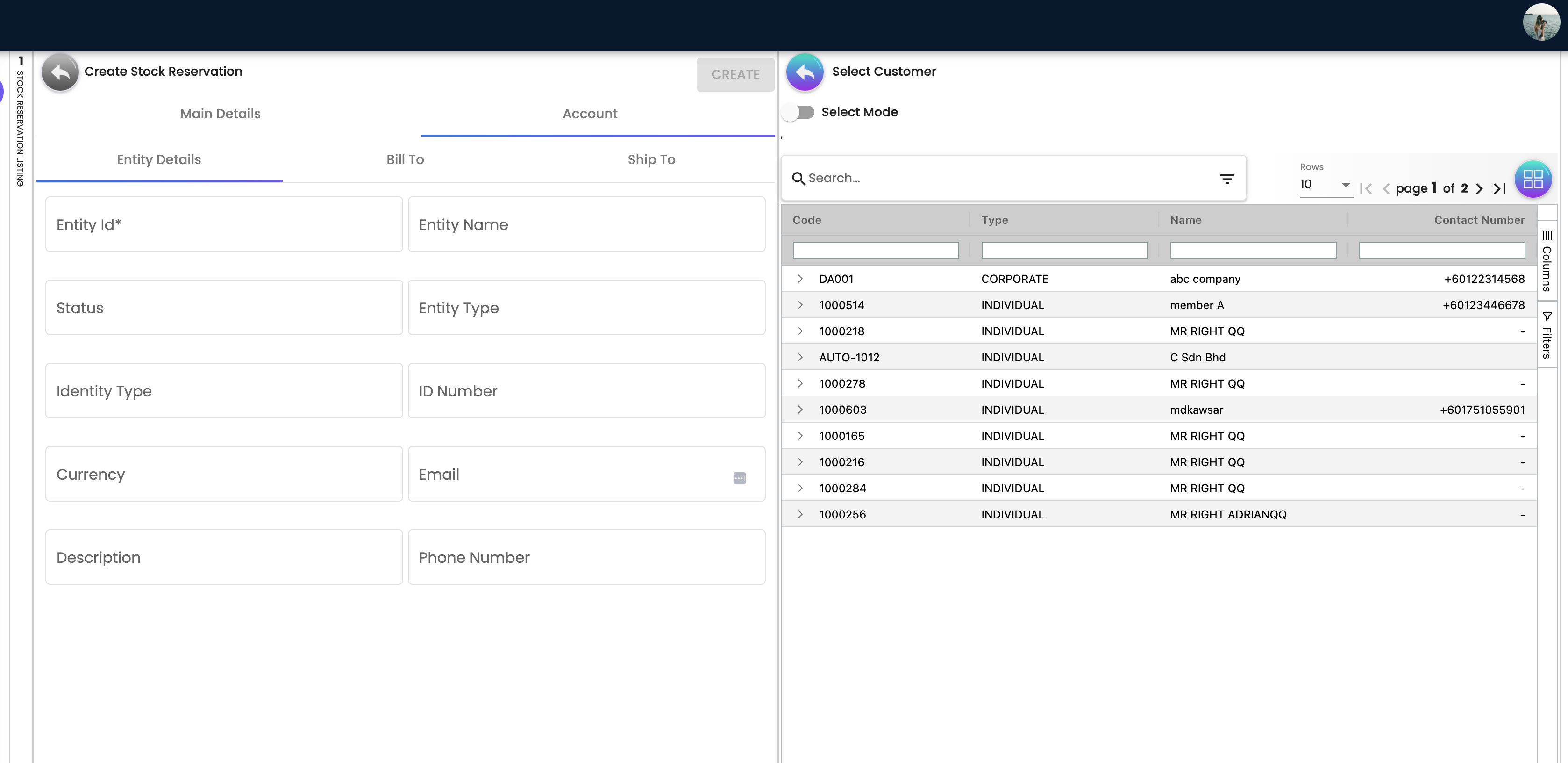Expand the 1000514 customer row
Screen dimensions: 1568x763
tap(800, 305)
